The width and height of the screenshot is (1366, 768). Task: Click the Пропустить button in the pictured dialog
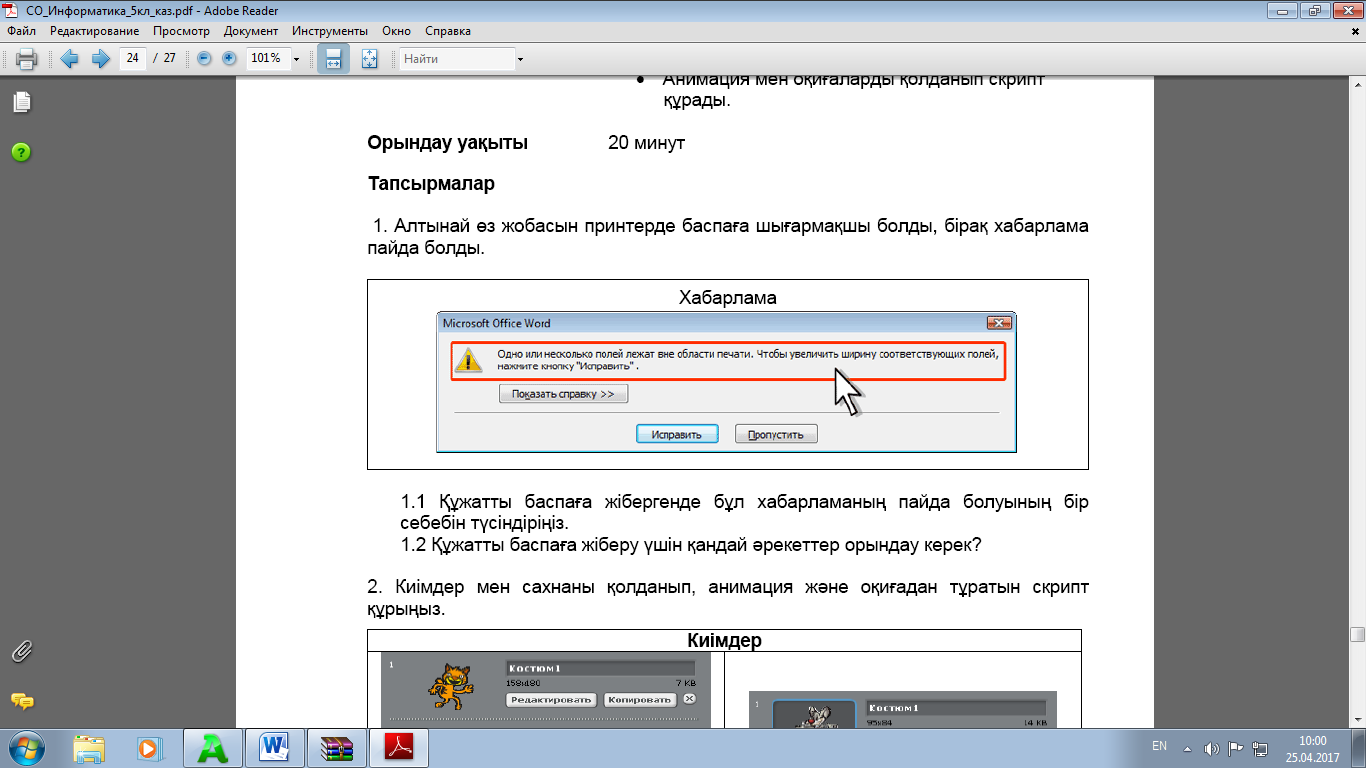click(776, 434)
